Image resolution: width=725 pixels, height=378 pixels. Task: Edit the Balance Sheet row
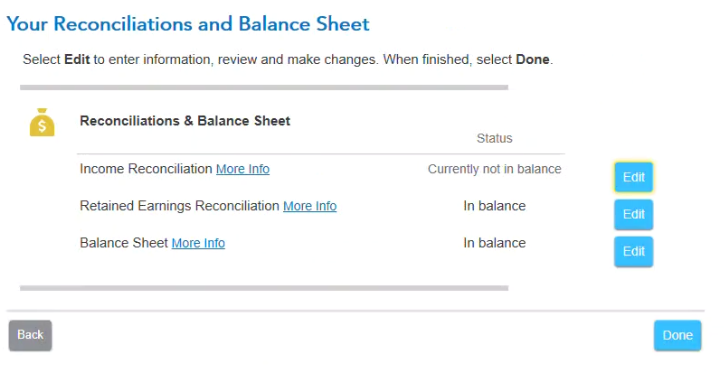coord(633,251)
